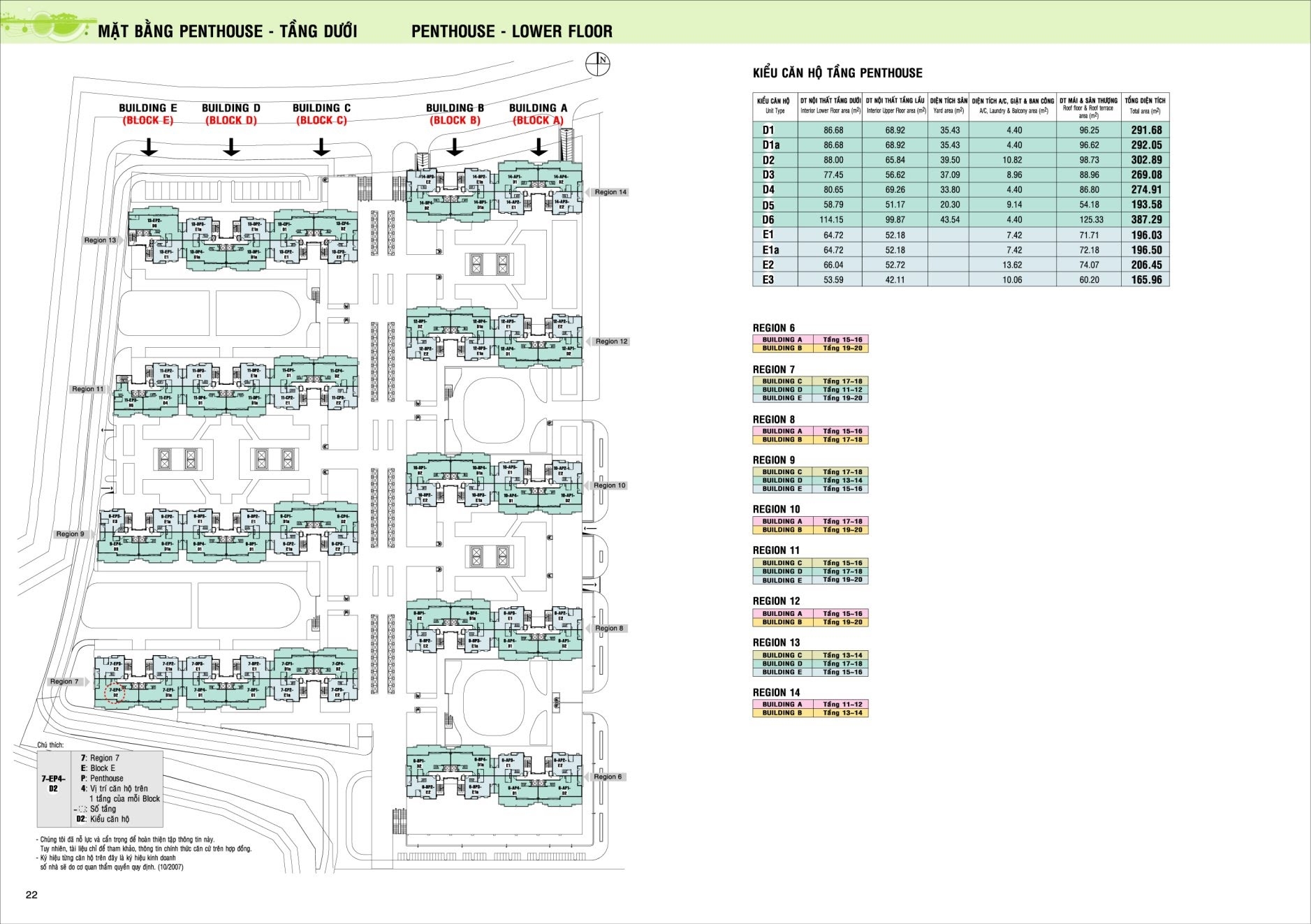Click the BUILDING E (BLOCK E) heading
This screenshot has height=924, width=1311.
[x=148, y=114]
